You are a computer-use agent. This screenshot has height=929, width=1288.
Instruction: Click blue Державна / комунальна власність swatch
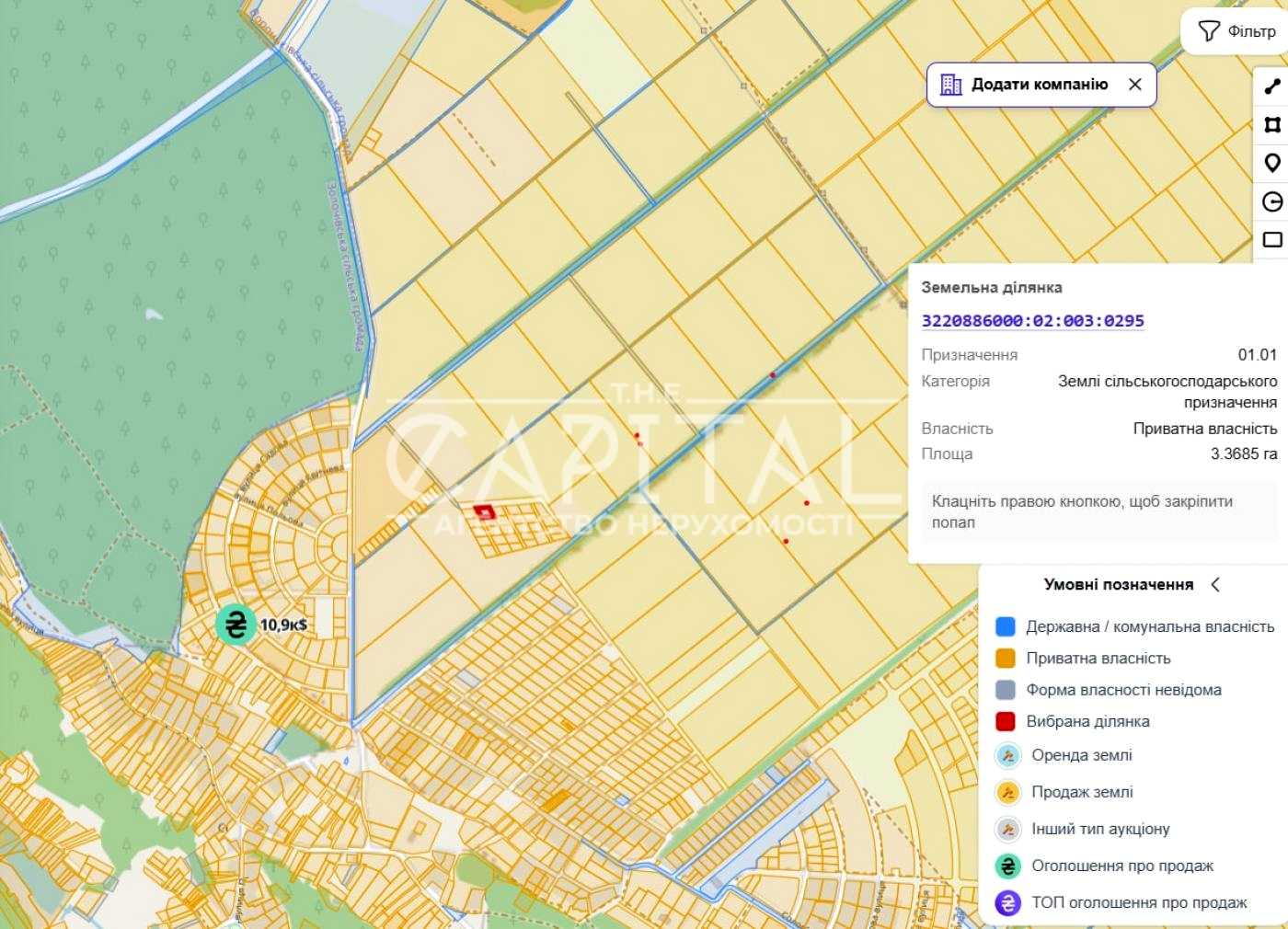(1006, 626)
